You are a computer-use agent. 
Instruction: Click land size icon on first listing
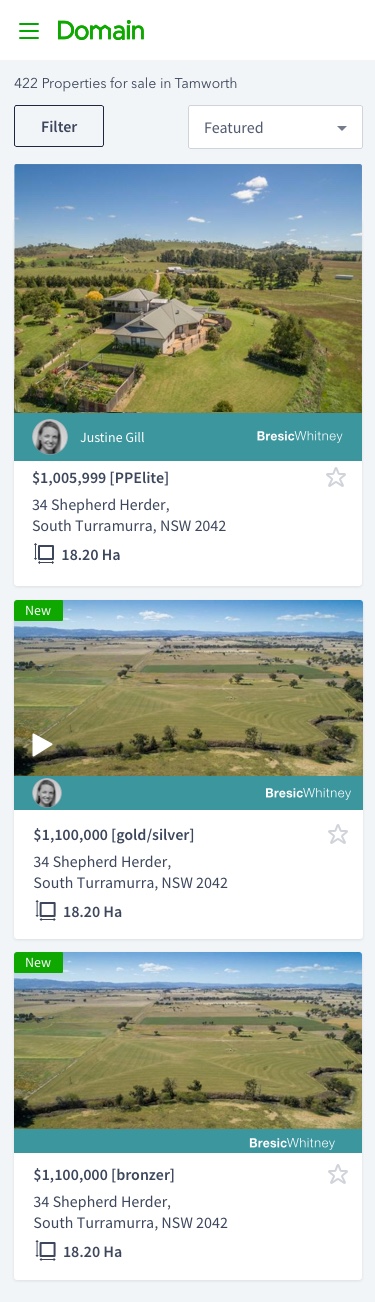(x=44, y=553)
